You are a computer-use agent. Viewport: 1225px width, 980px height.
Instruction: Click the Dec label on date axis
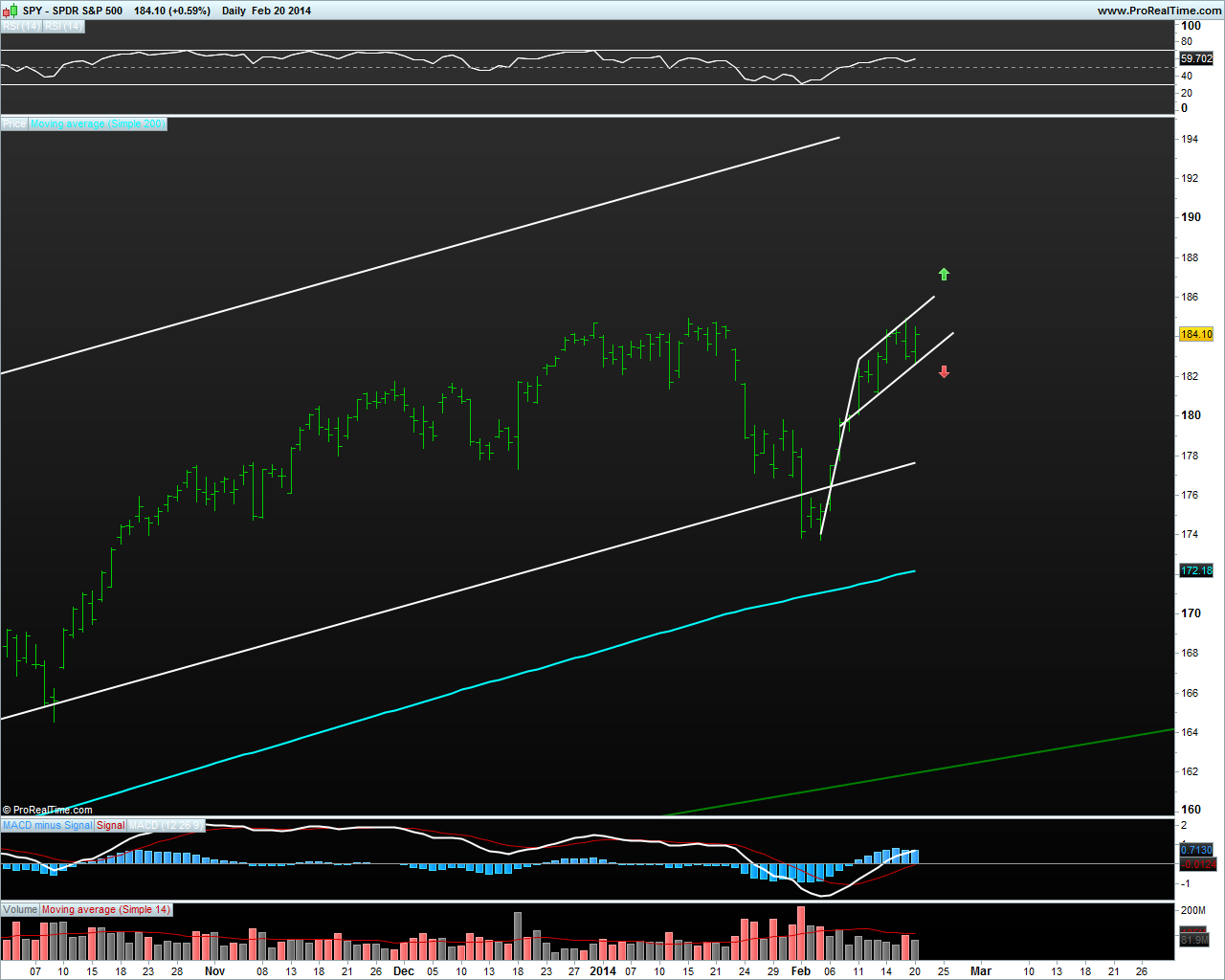[x=404, y=970]
